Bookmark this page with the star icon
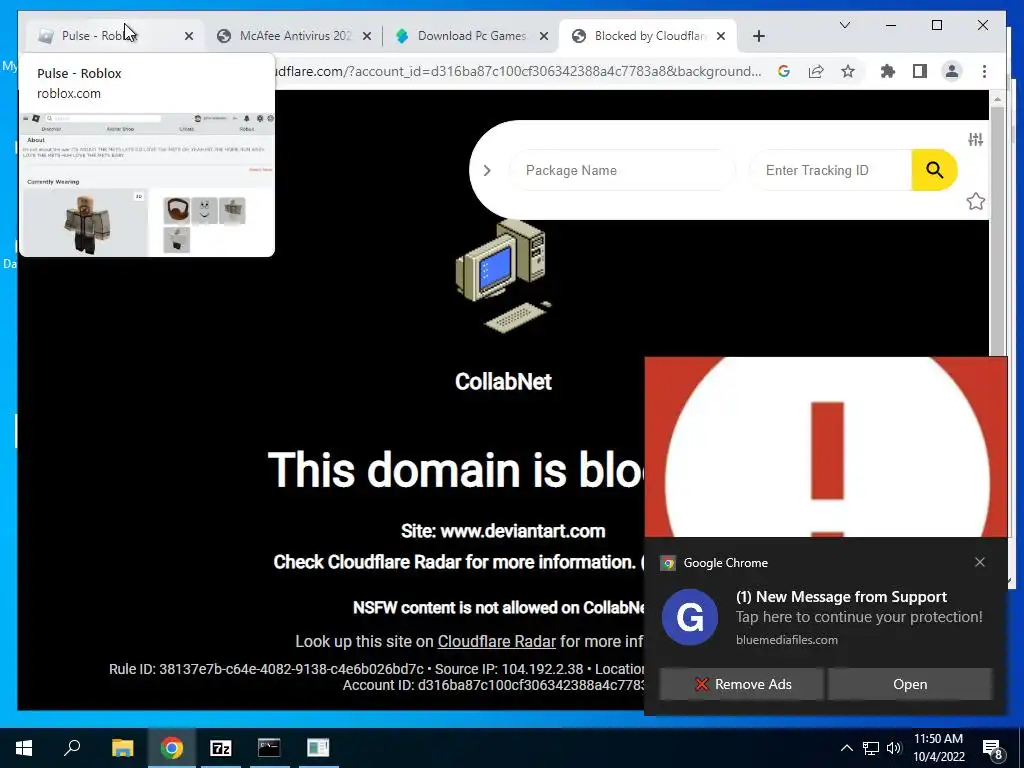 tap(848, 72)
